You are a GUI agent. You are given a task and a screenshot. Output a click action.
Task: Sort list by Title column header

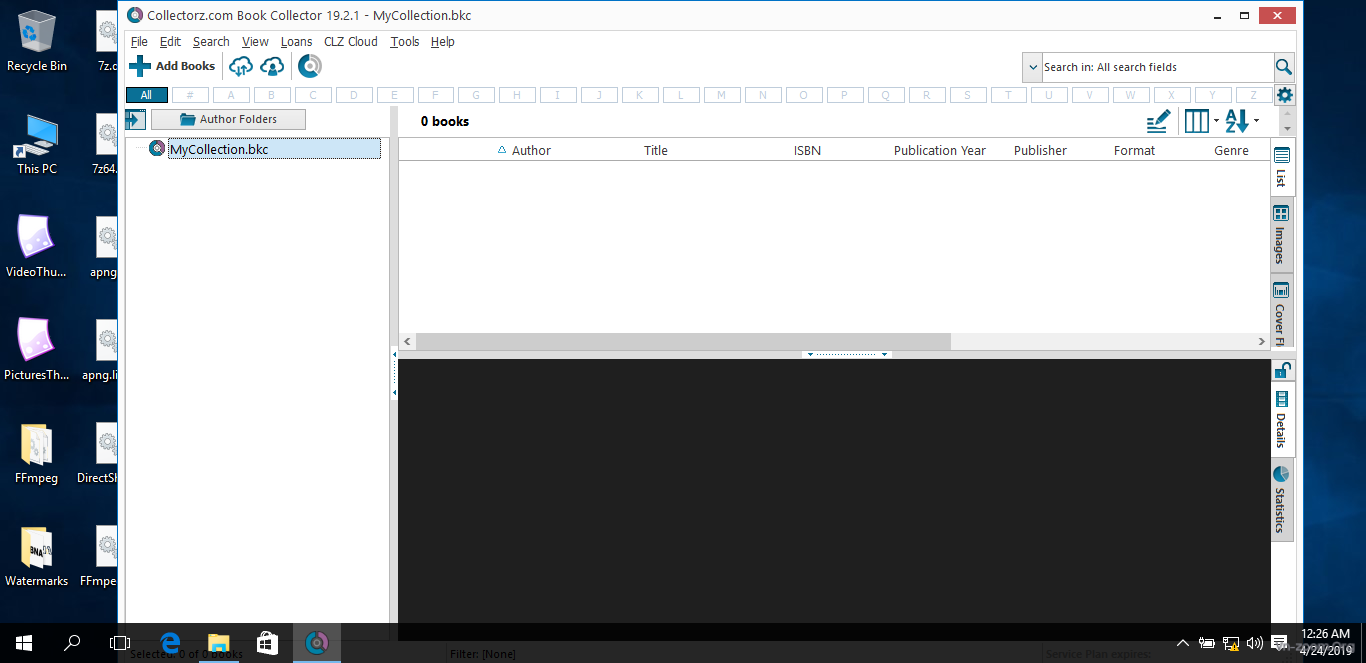coord(656,150)
